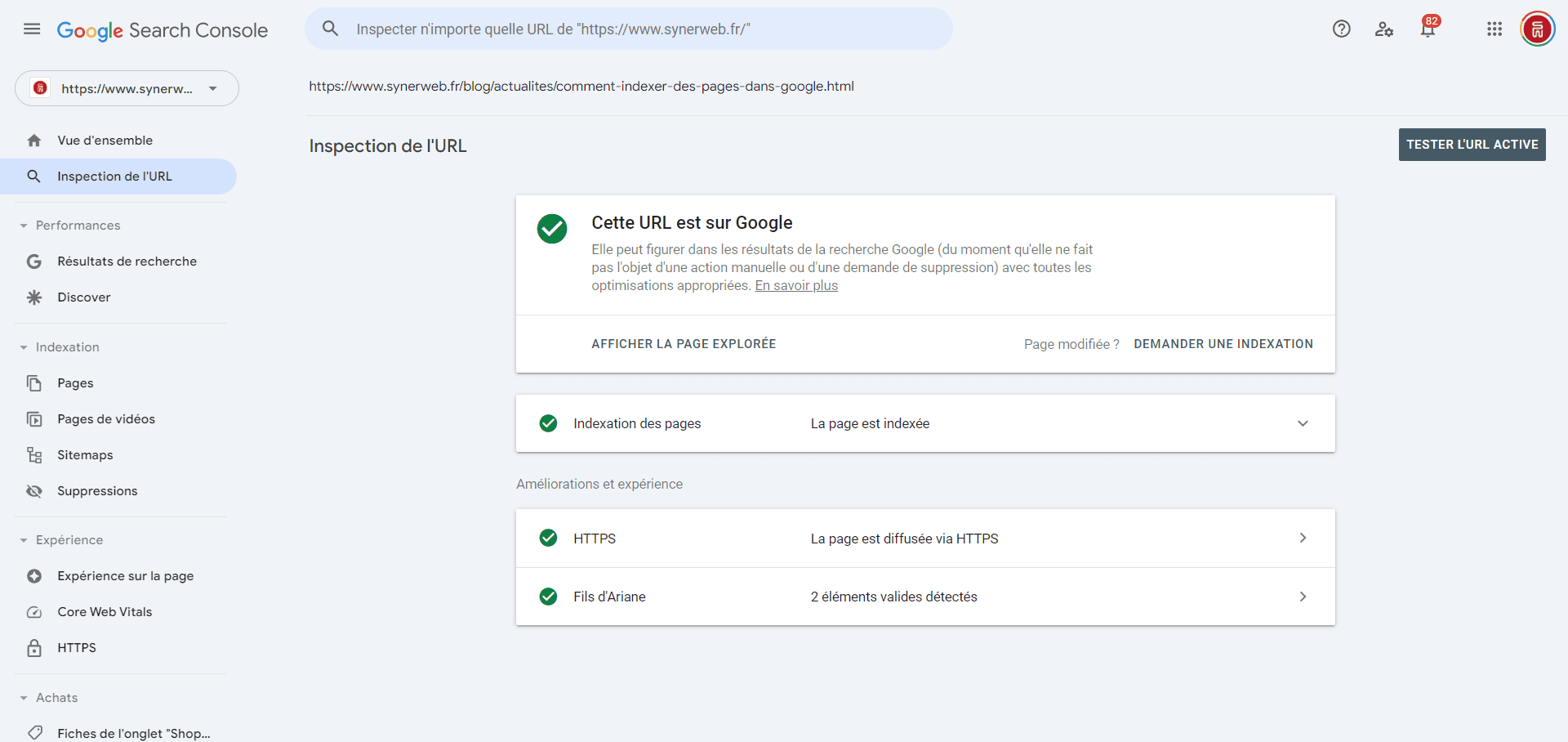Collapse the Performances section
1568x742 pixels.
click(x=24, y=226)
